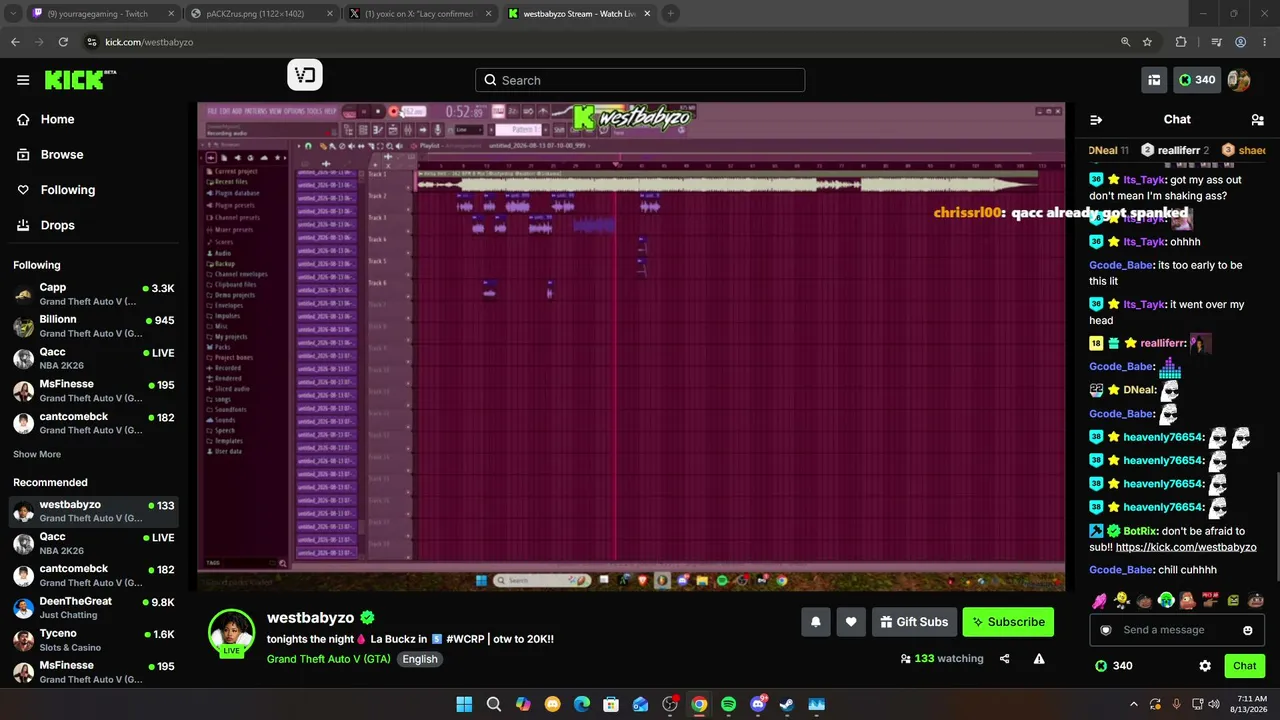Screen dimensions: 1280x720
Task: Open the emote picker smiley icon
Action: (x=1248, y=630)
